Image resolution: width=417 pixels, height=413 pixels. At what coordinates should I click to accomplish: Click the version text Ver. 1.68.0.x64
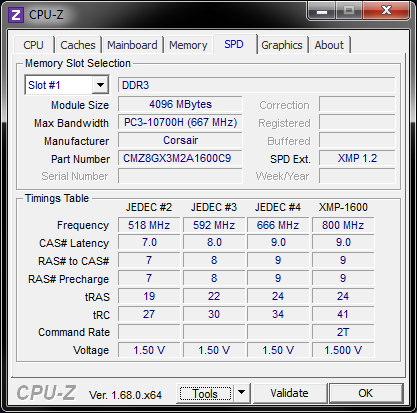(125, 395)
